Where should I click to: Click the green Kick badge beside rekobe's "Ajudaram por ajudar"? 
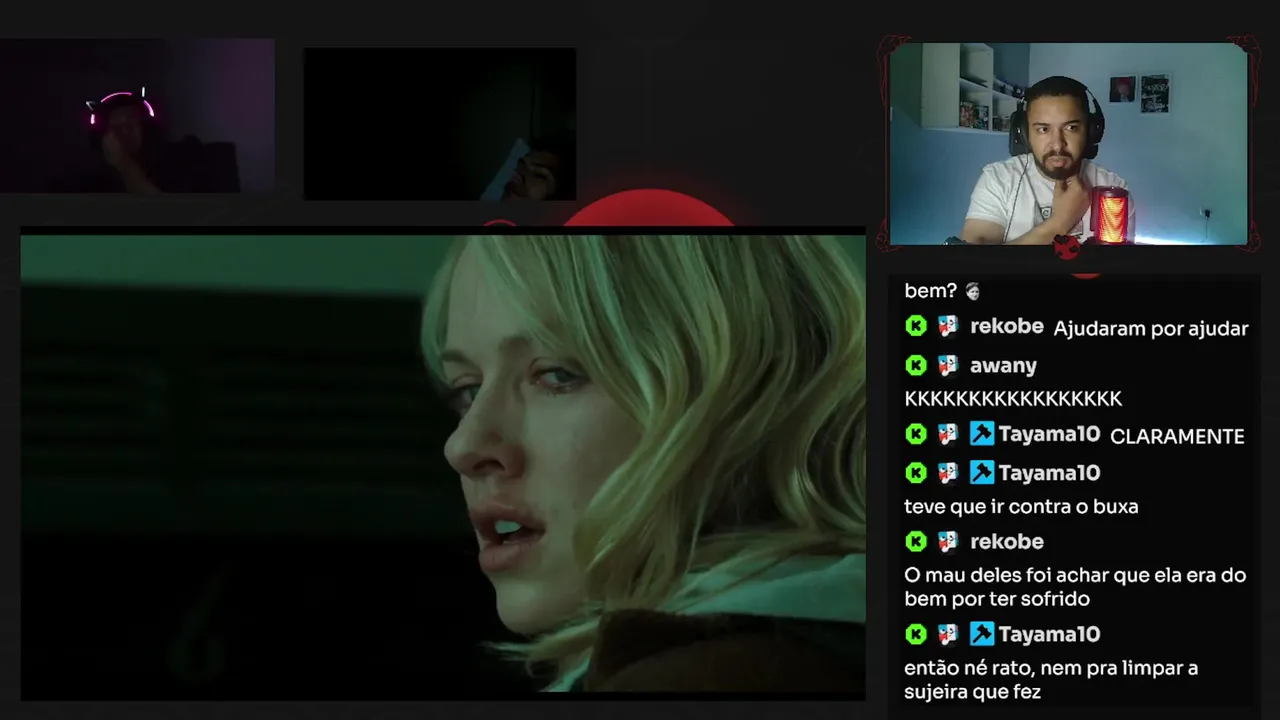pos(916,326)
